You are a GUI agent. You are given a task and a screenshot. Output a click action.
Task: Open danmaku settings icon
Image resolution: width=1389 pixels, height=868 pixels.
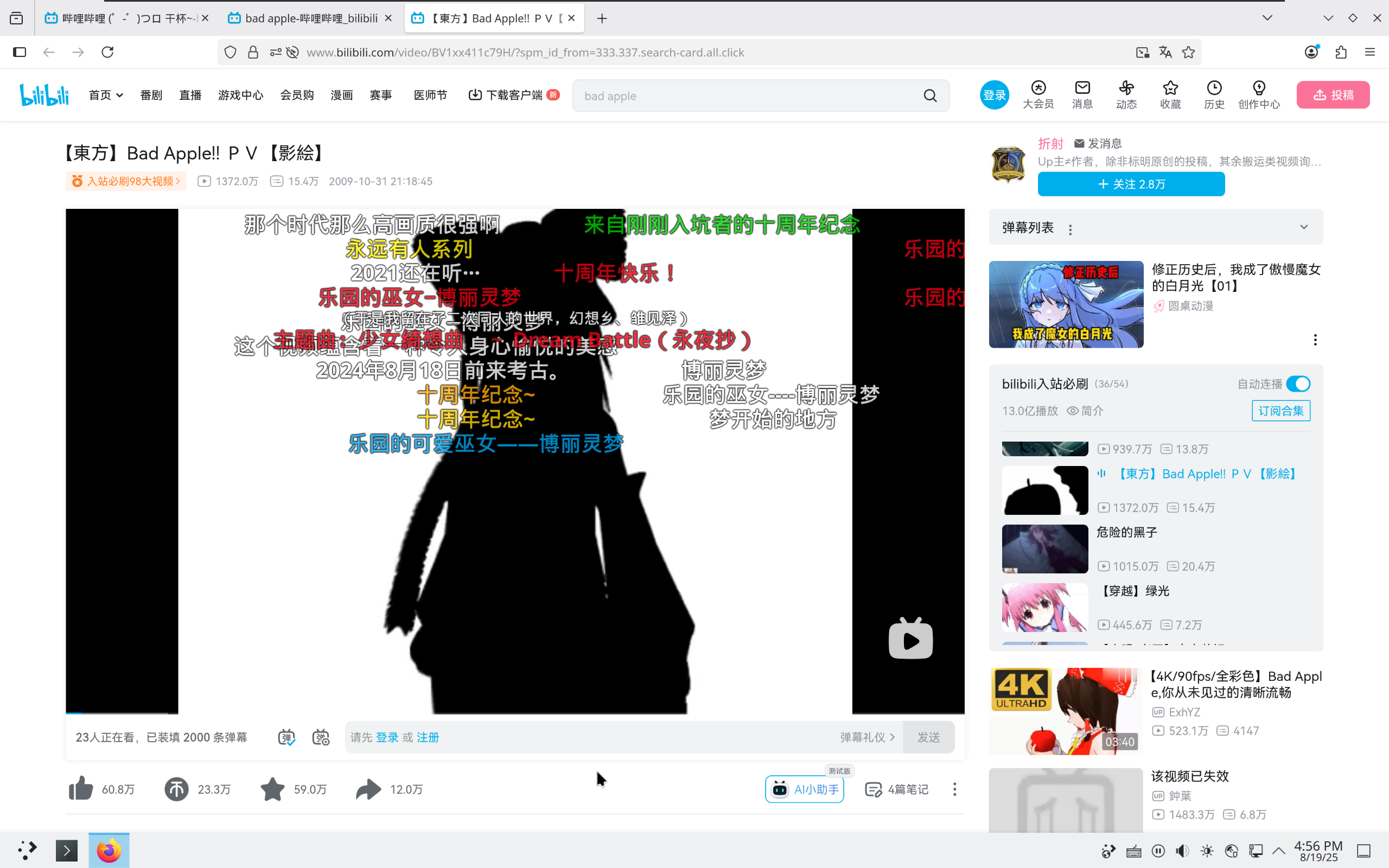321,737
